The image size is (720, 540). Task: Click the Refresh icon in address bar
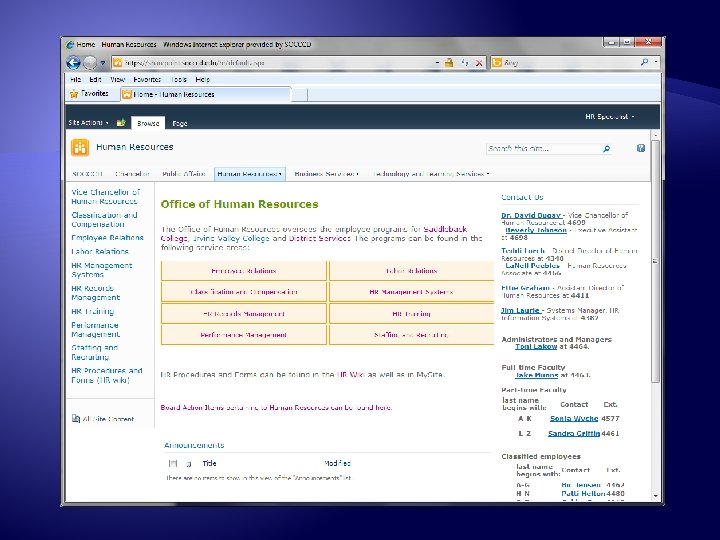465,63
